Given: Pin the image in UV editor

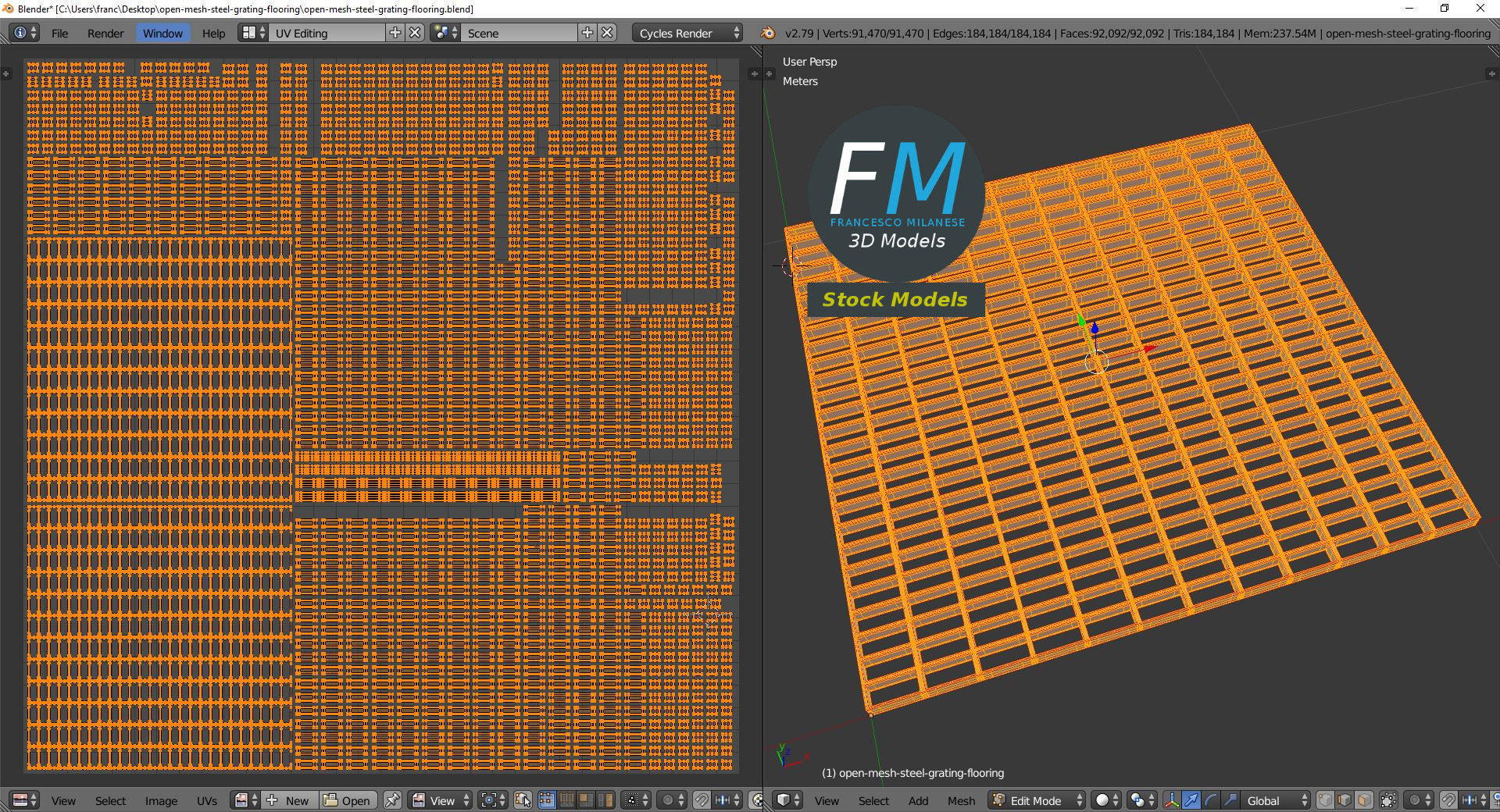Looking at the screenshot, I should pyautogui.click(x=392, y=800).
